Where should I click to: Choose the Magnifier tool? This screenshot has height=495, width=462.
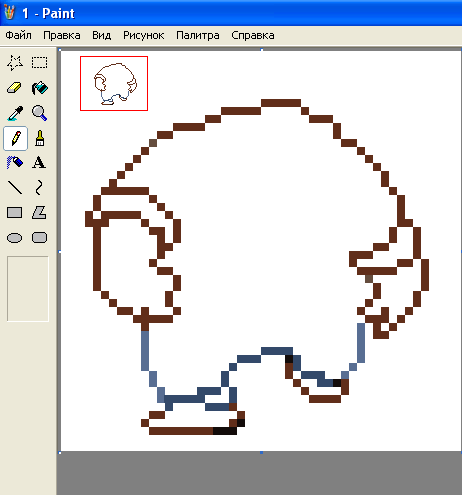point(40,113)
